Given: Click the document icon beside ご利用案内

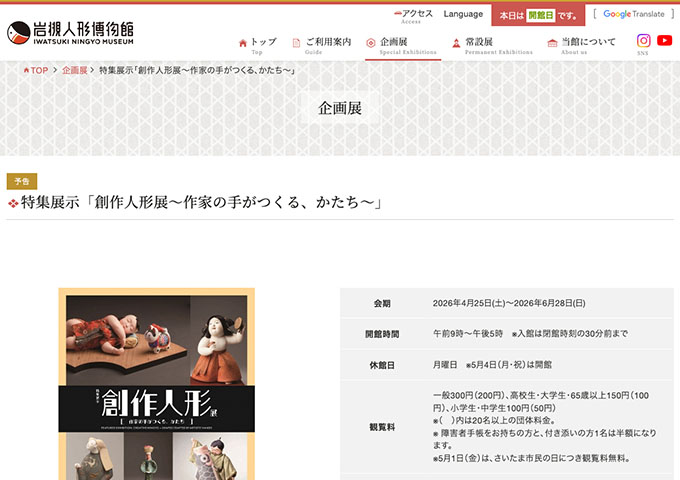Looking at the screenshot, I should 297,42.
